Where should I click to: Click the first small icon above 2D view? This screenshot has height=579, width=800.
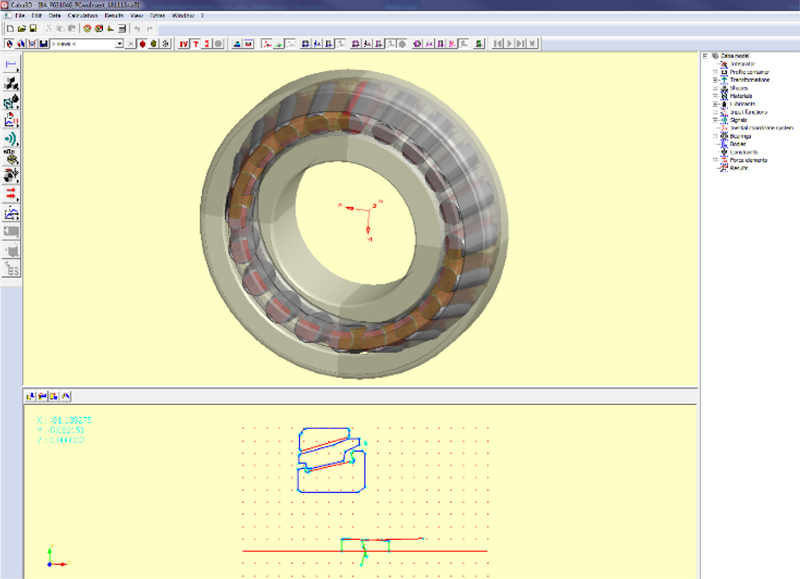[x=28, y=395]
